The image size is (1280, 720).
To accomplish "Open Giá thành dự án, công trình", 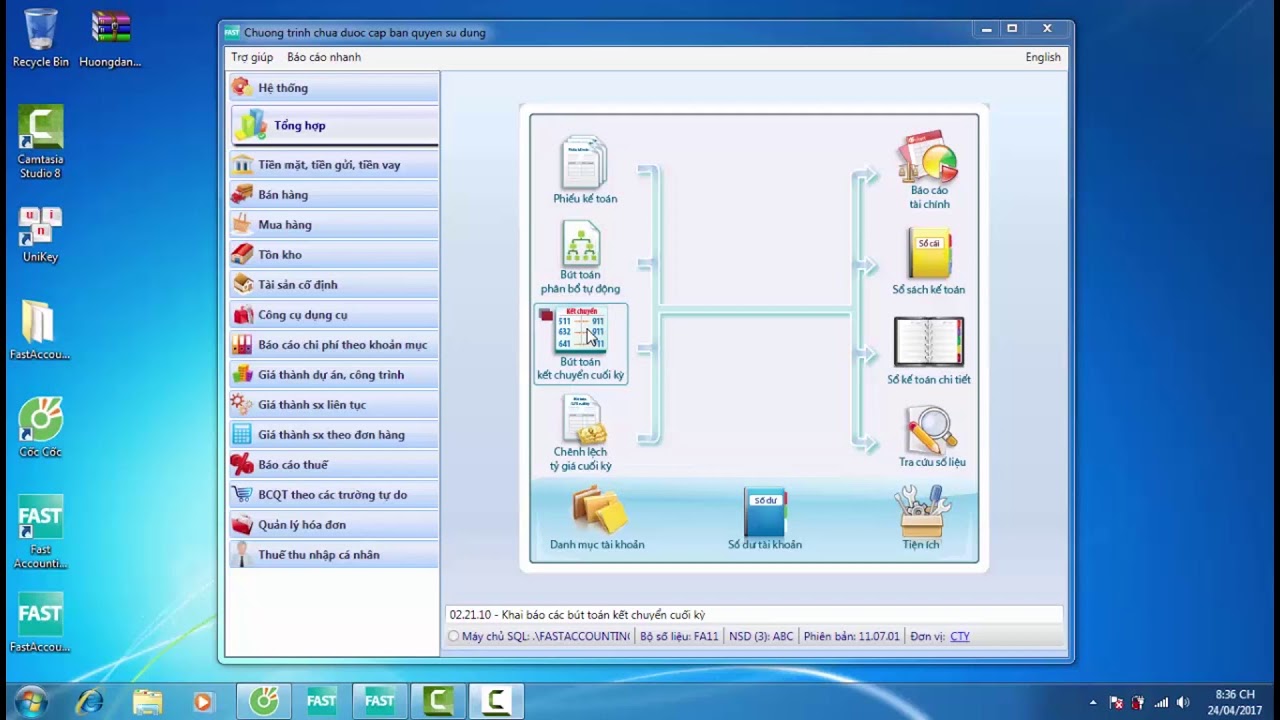I will point(334,375).
